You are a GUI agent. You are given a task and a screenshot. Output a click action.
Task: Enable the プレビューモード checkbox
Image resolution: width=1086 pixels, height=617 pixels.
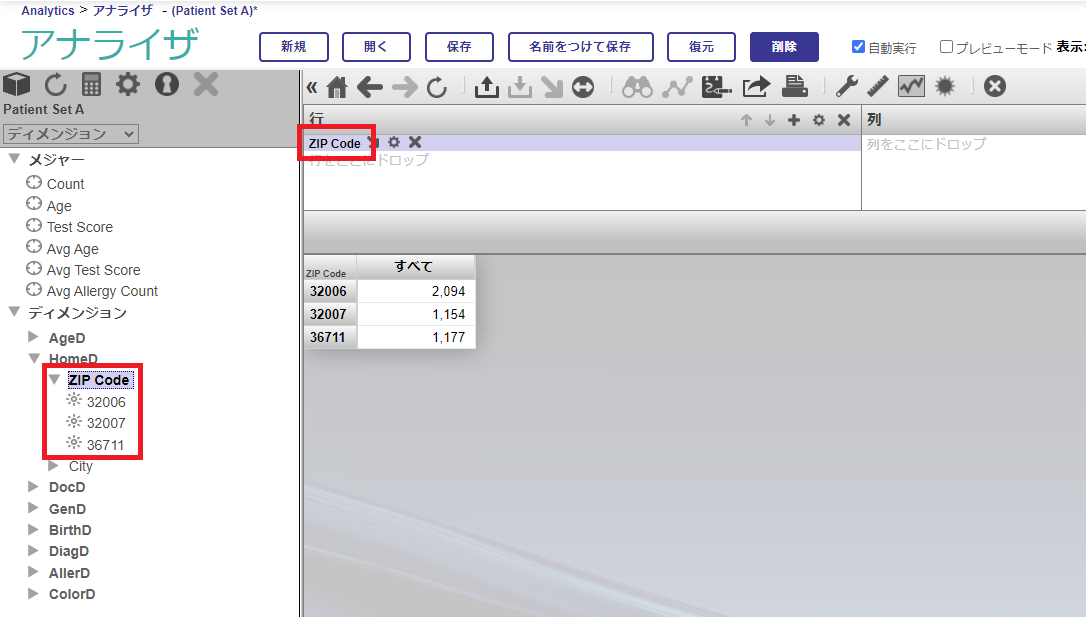click(946, 47)
